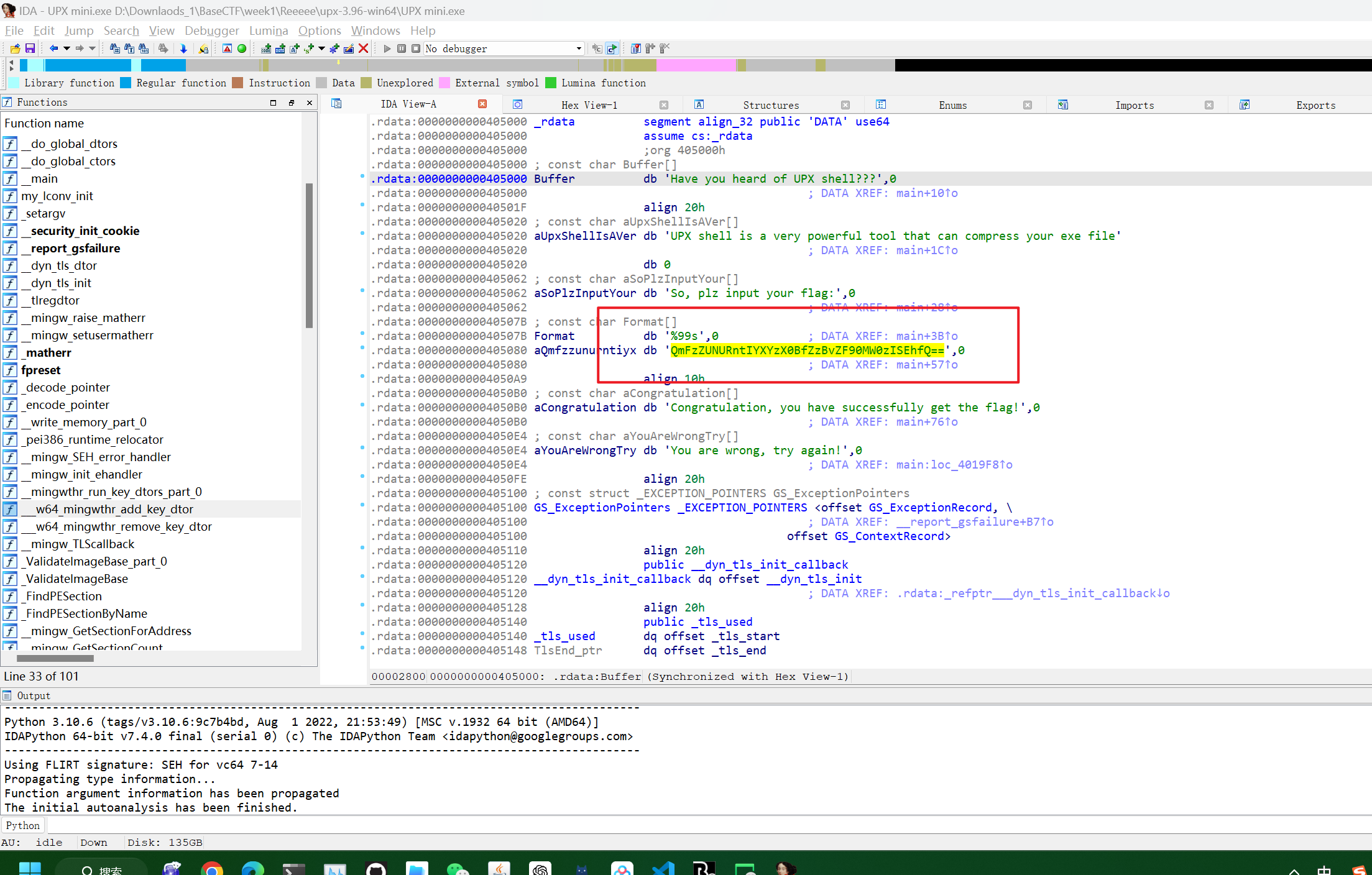
Task: Click the pink segment in navigation band
Action: 696,65
